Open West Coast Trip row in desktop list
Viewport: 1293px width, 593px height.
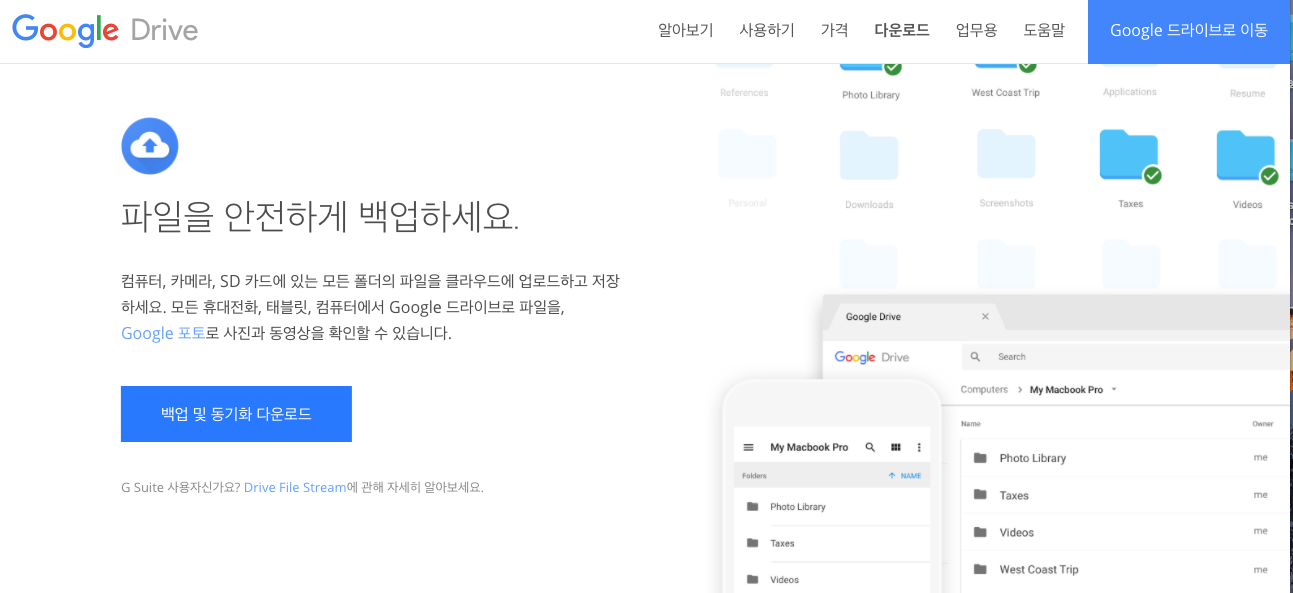click(x=1125, y=569)
